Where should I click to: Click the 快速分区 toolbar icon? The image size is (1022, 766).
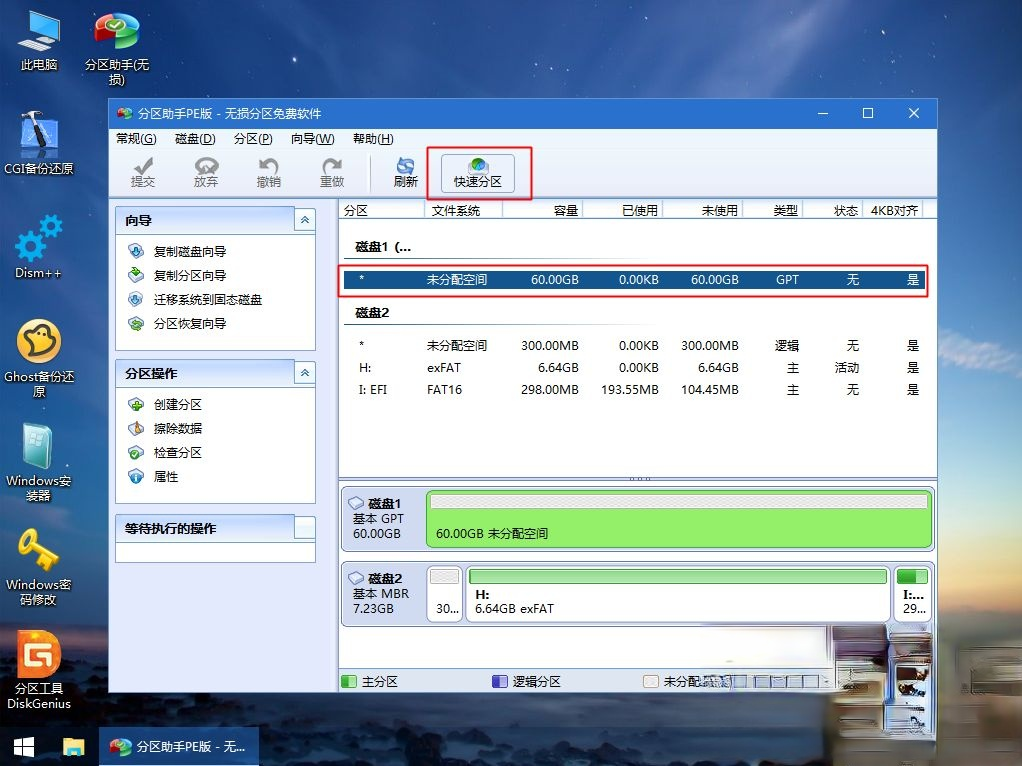pos(477,172)
